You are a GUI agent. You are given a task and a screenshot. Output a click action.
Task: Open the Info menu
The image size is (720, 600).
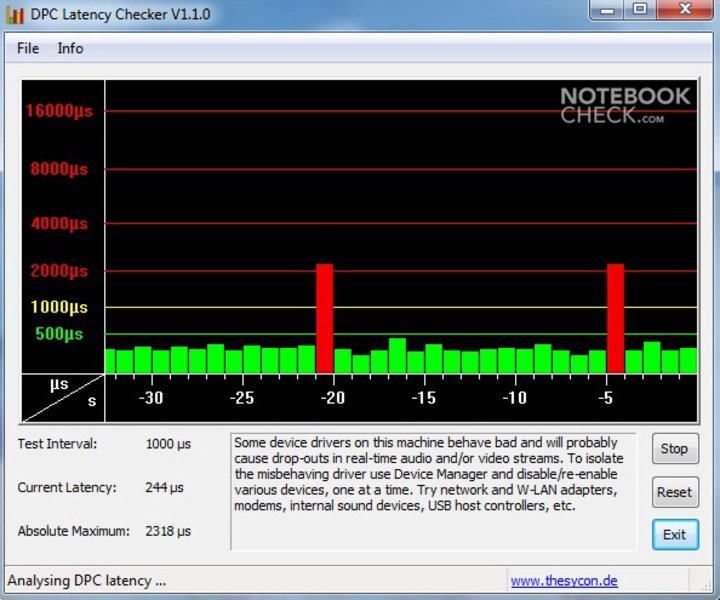point(70,48)
